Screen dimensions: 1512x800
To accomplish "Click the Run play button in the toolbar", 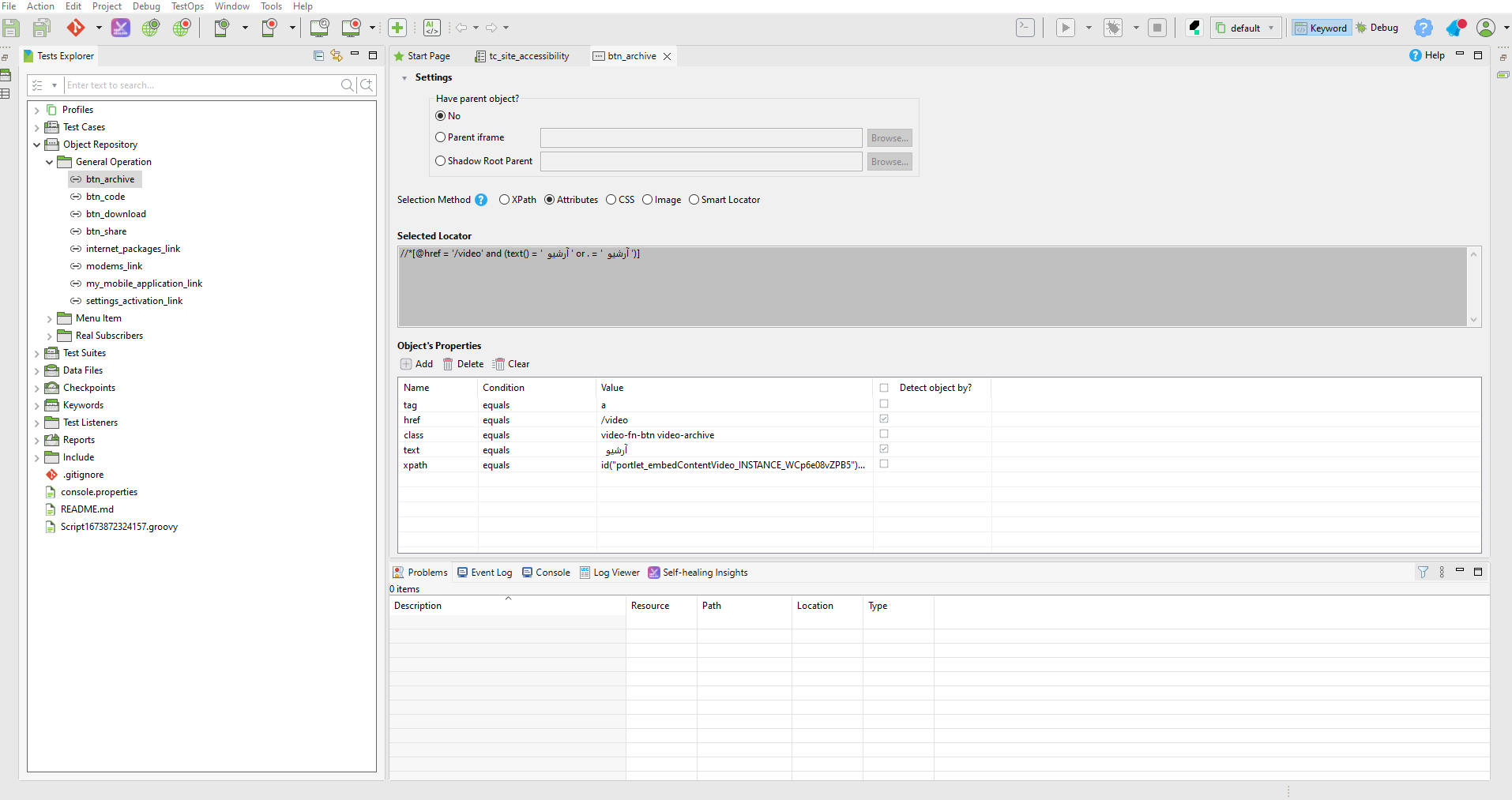I will click(1066, 28).
